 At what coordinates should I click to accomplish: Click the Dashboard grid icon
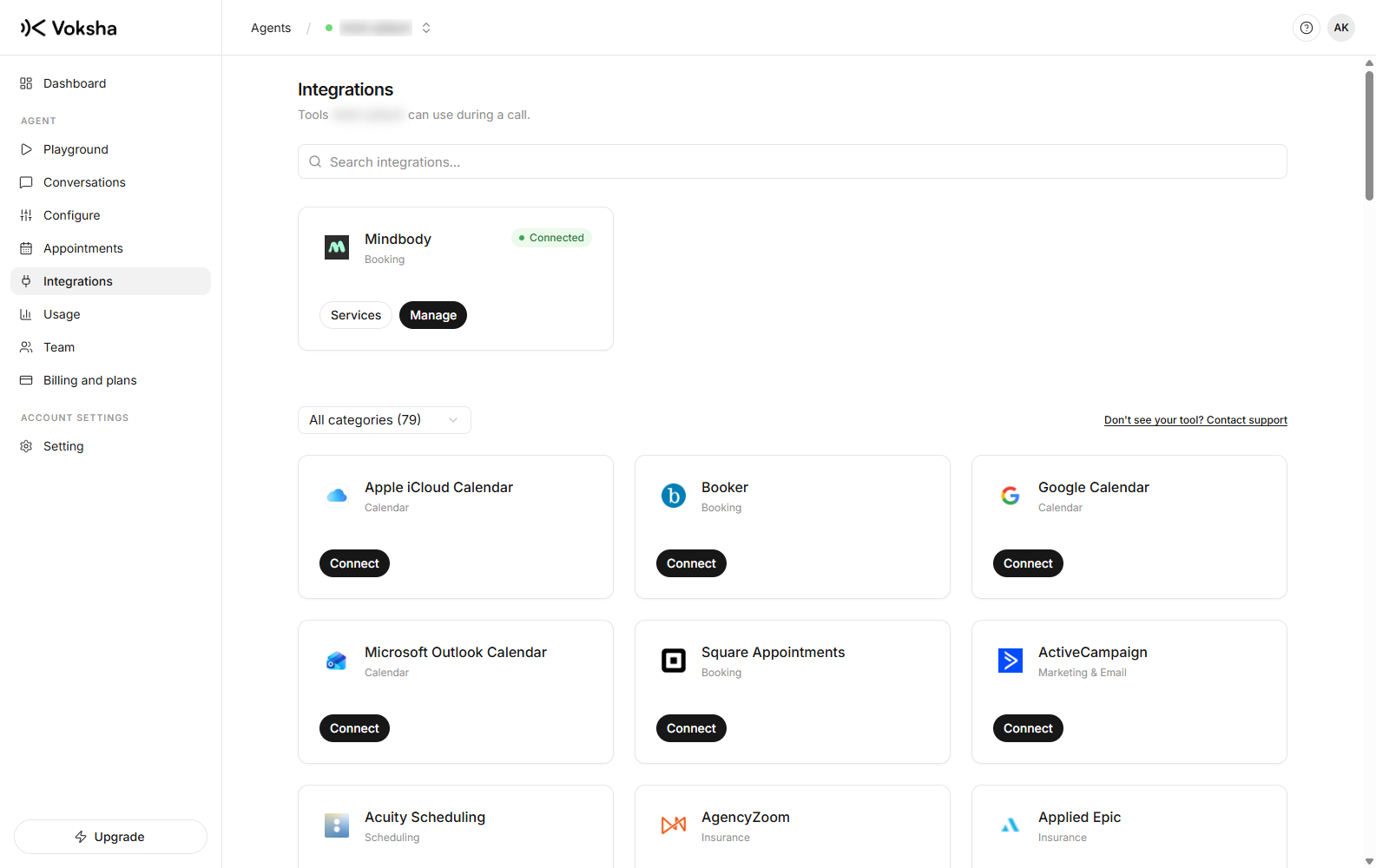pyautogui.click(x=26, y=83)
